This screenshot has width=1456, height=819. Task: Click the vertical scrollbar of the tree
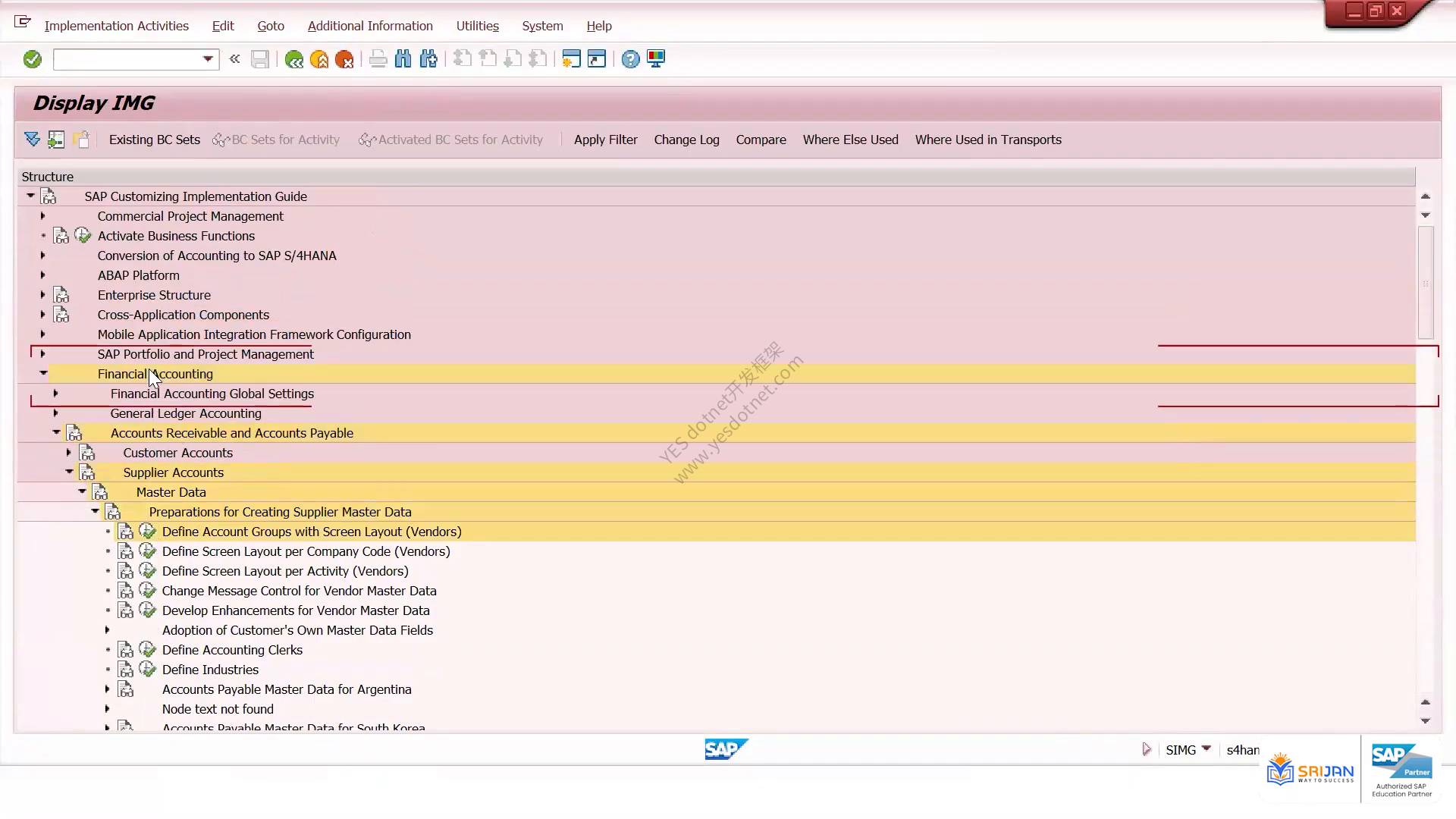1426,283
